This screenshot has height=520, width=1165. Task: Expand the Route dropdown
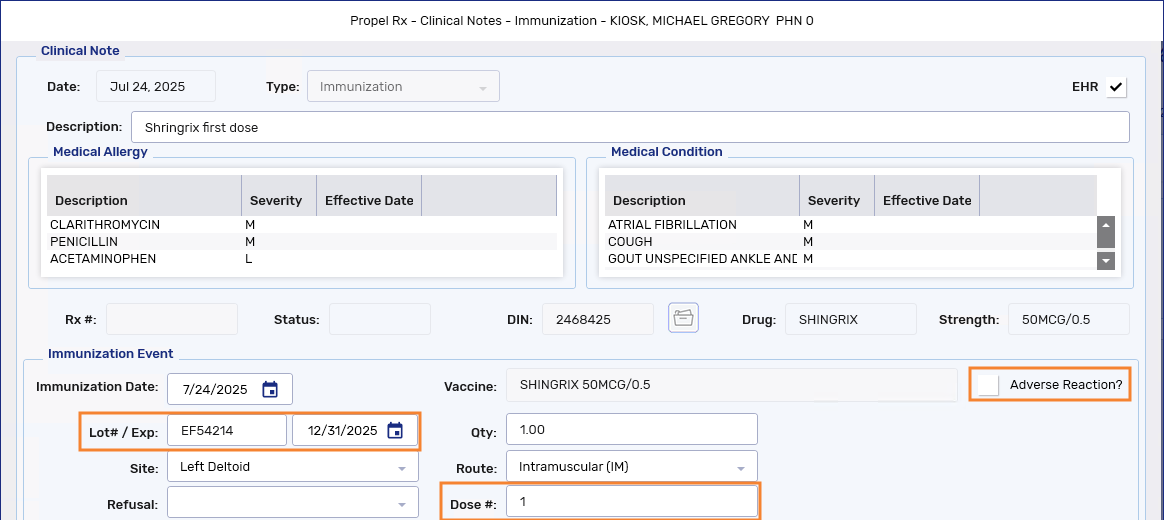740,468
